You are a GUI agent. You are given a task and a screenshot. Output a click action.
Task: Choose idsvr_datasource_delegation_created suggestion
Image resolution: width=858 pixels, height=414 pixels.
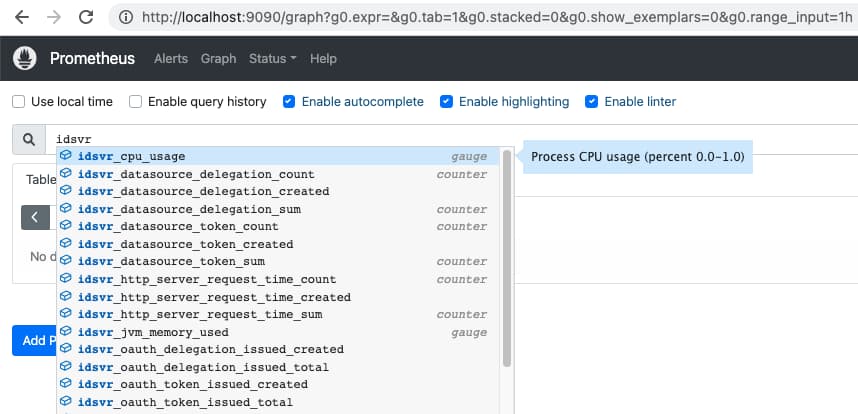pos(278,191)
